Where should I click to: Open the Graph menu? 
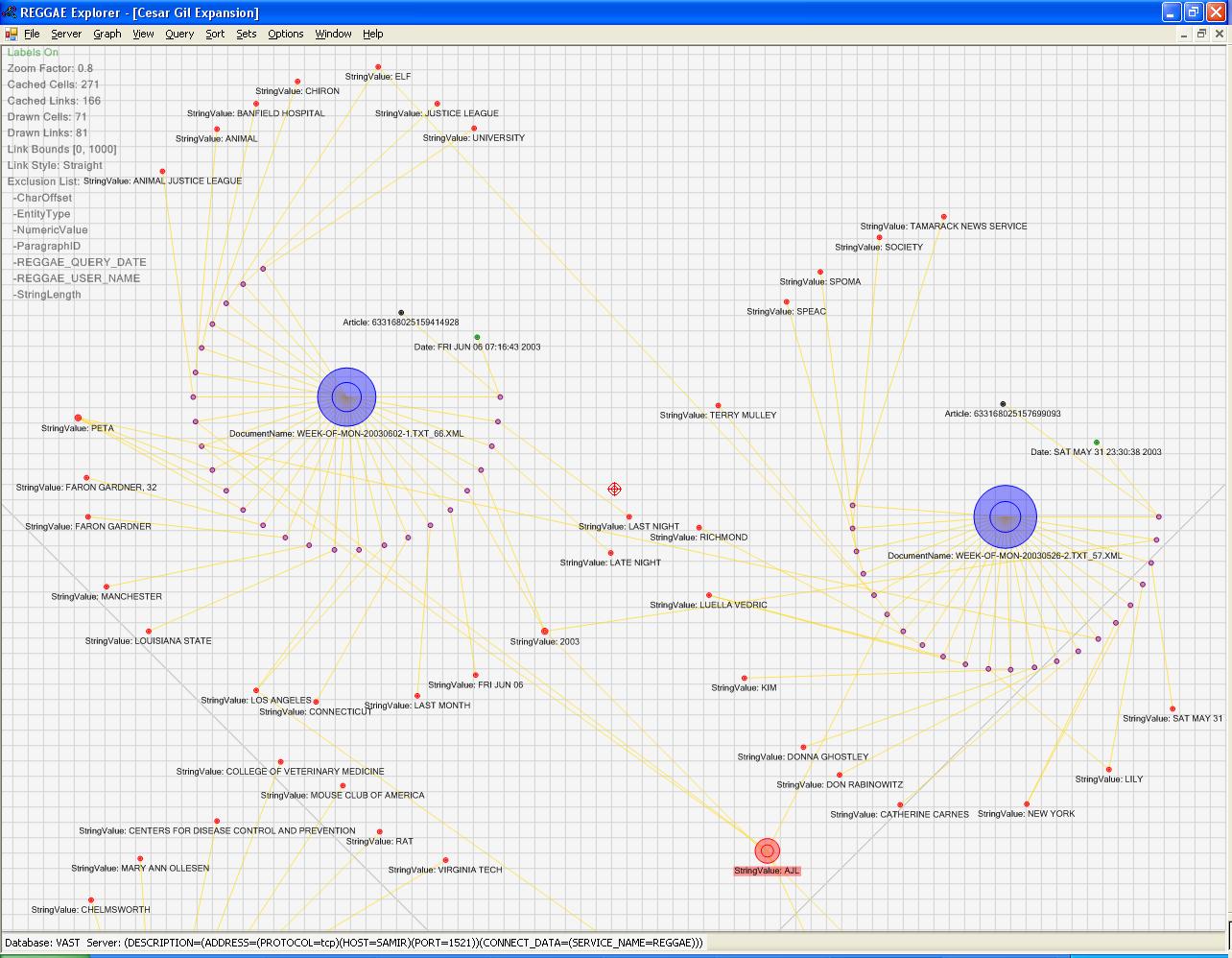[107, 34]
